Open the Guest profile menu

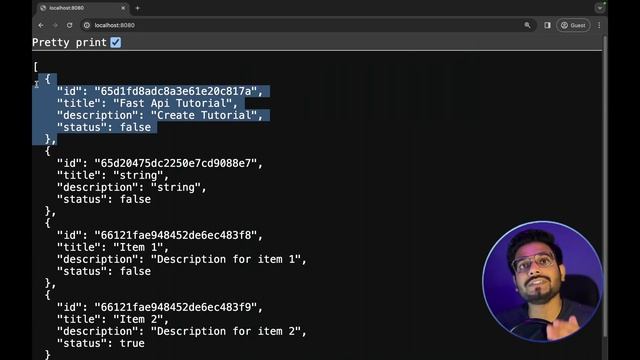pyautogui.click(x=573, y=25)
